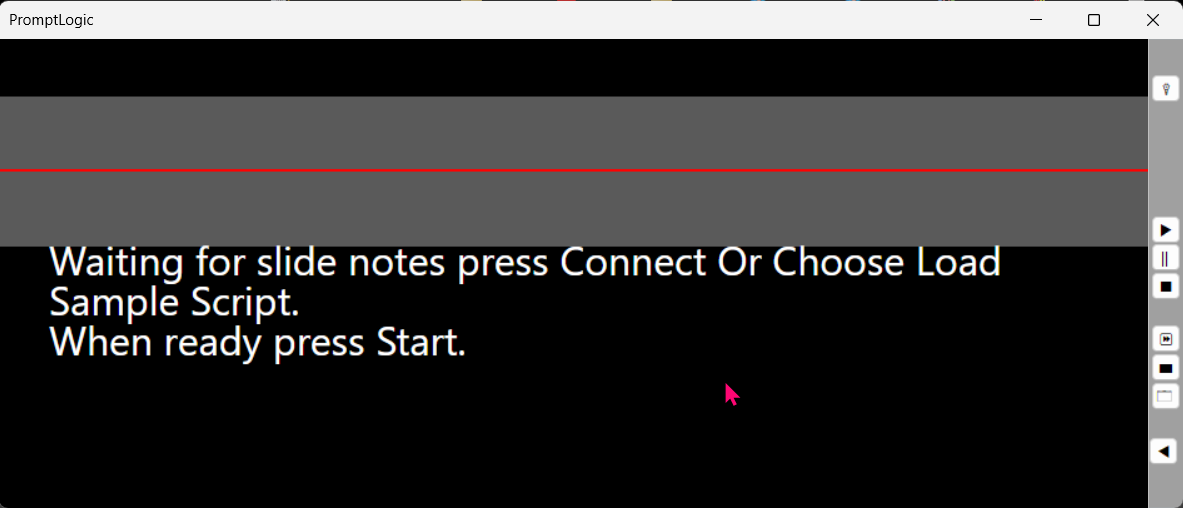
Task: Click the "Waiting for slide notes" text line
Action: (525, 263)
